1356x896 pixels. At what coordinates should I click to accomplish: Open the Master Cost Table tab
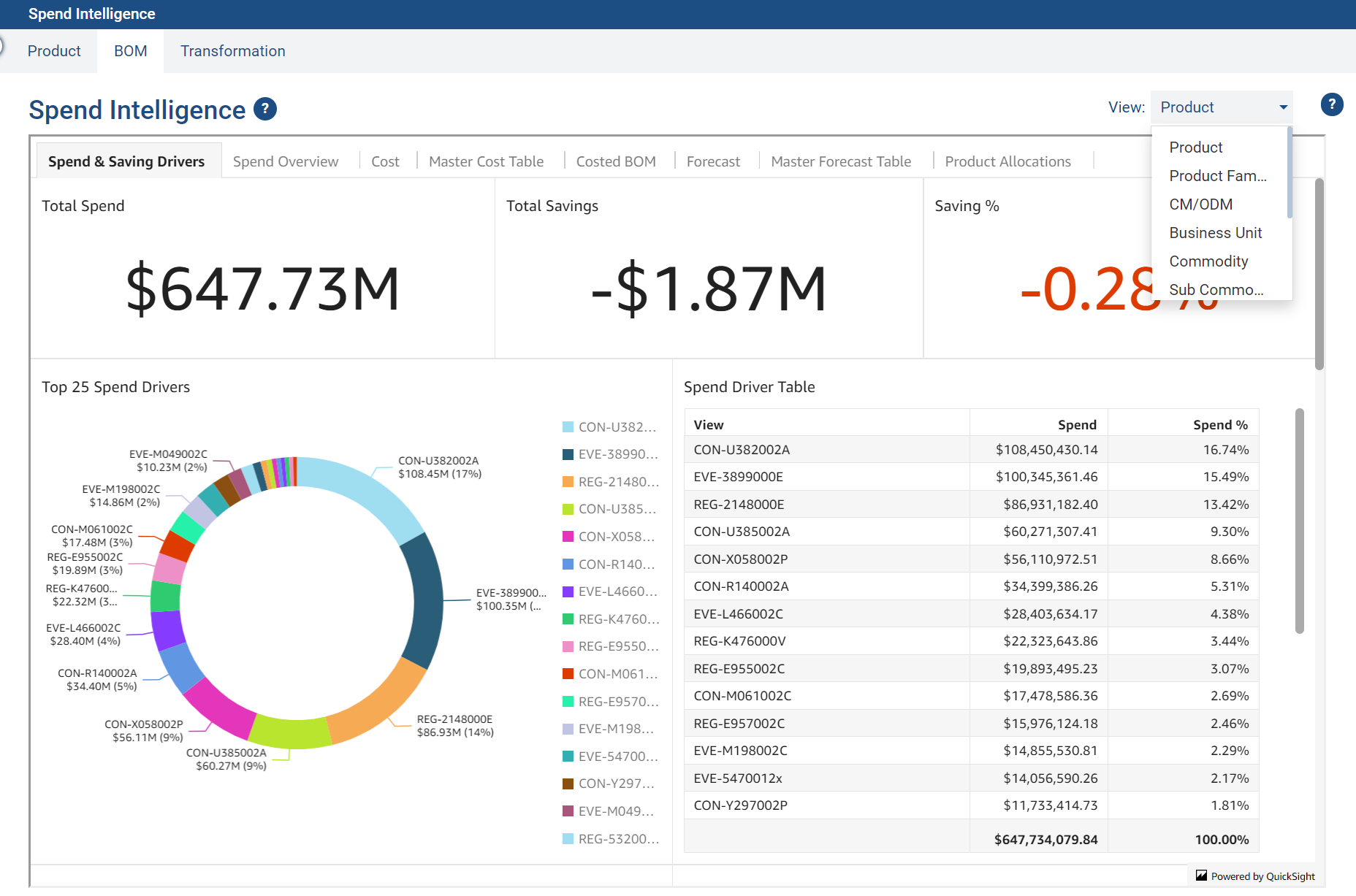486,161
